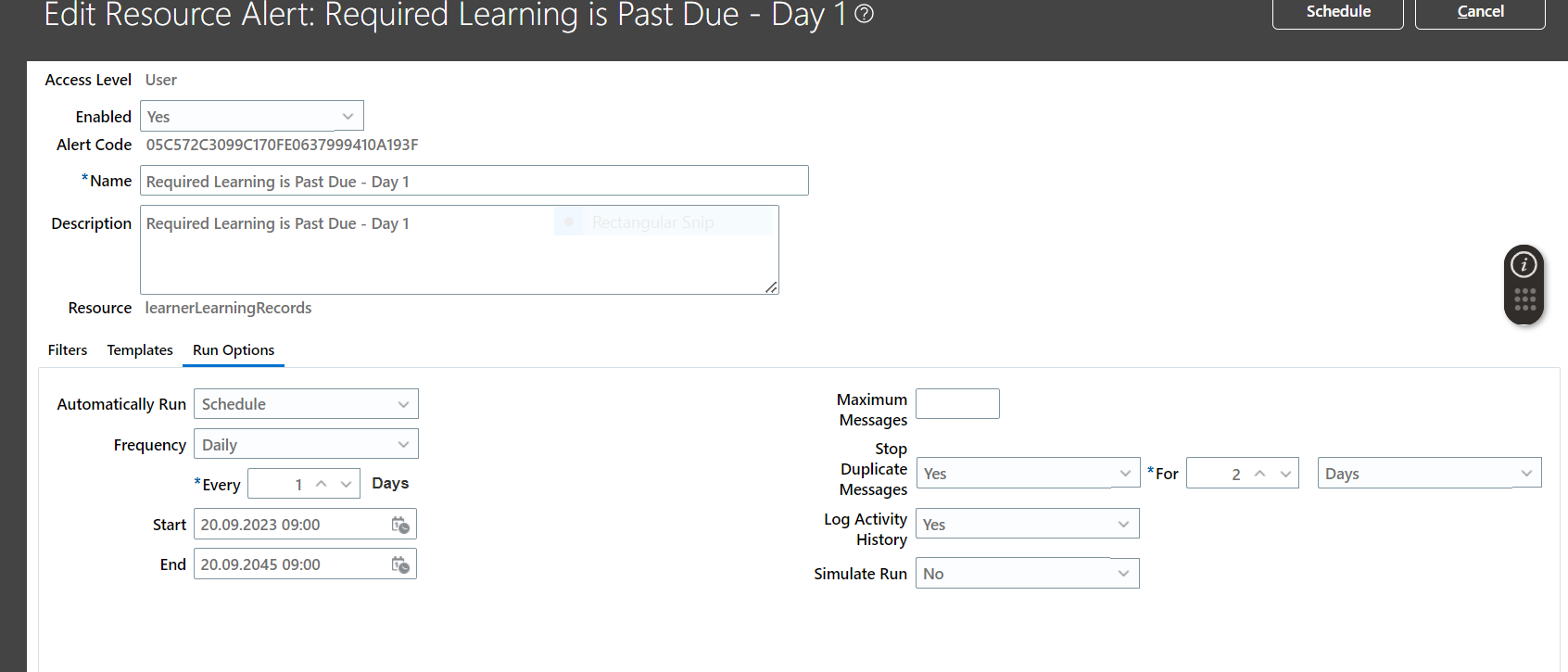Open the Start date calendar picker
Screen dimensions: 1568x672
click(x=400, y=525)
